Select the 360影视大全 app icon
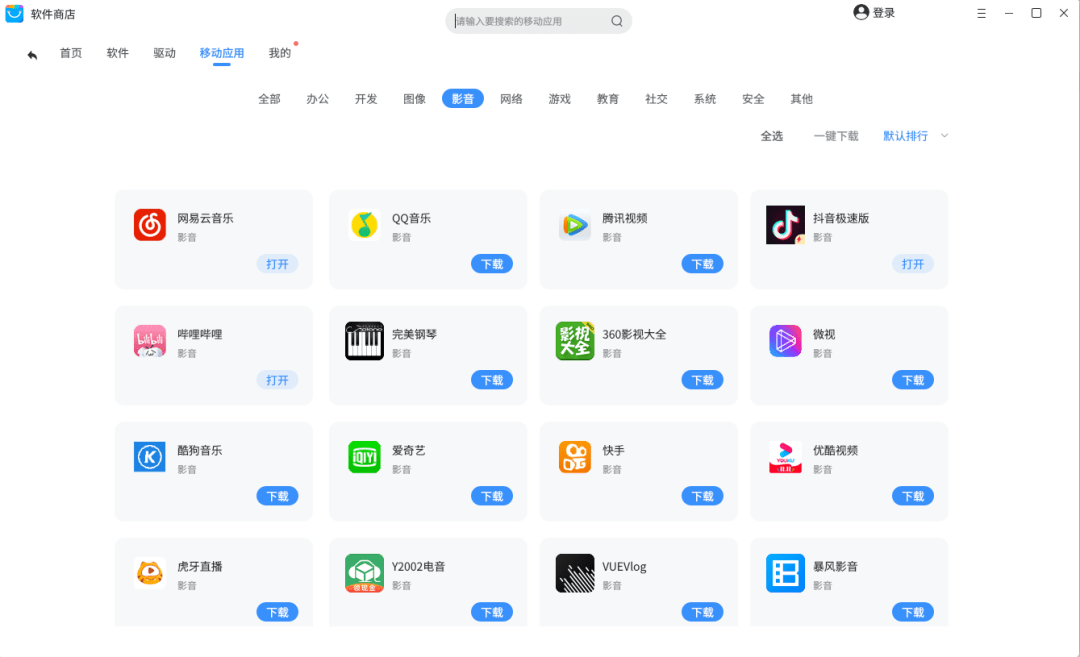This screenshot has height=657, width=1080. coord(574,341)
